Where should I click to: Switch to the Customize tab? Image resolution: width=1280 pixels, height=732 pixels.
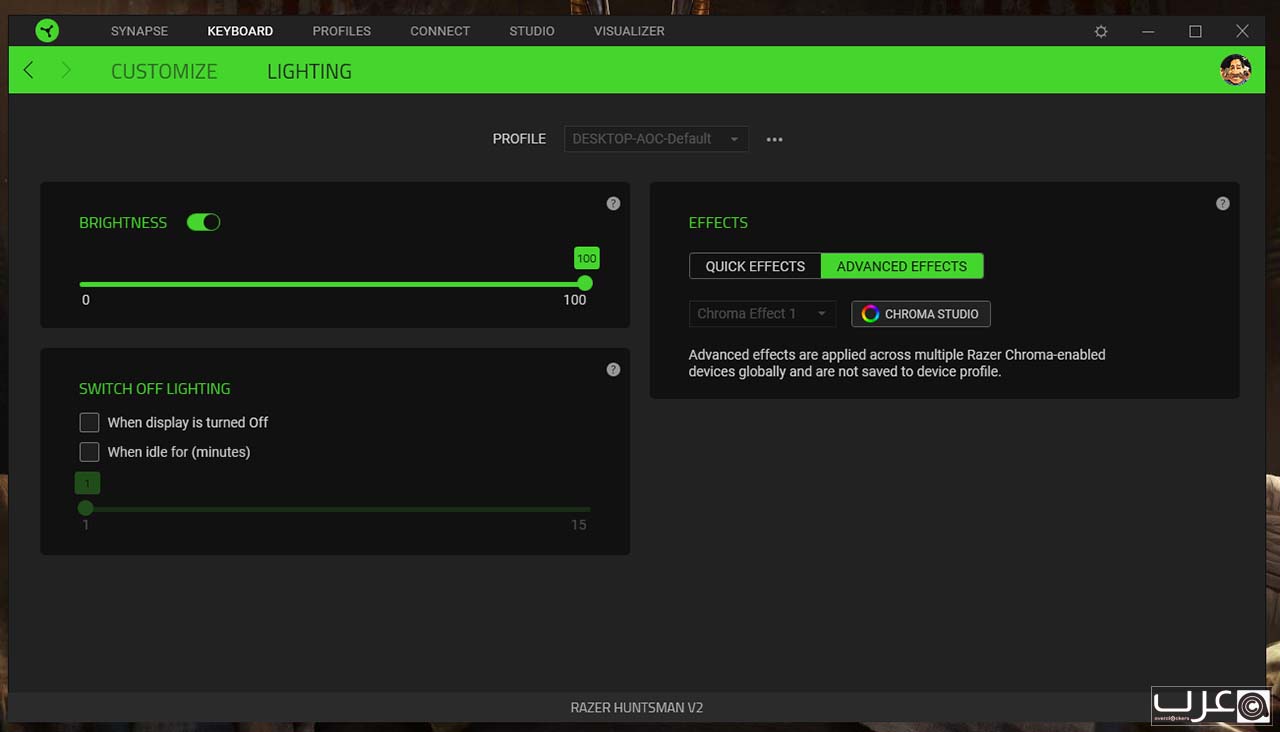pyautogui.click(x=164, y=72)
